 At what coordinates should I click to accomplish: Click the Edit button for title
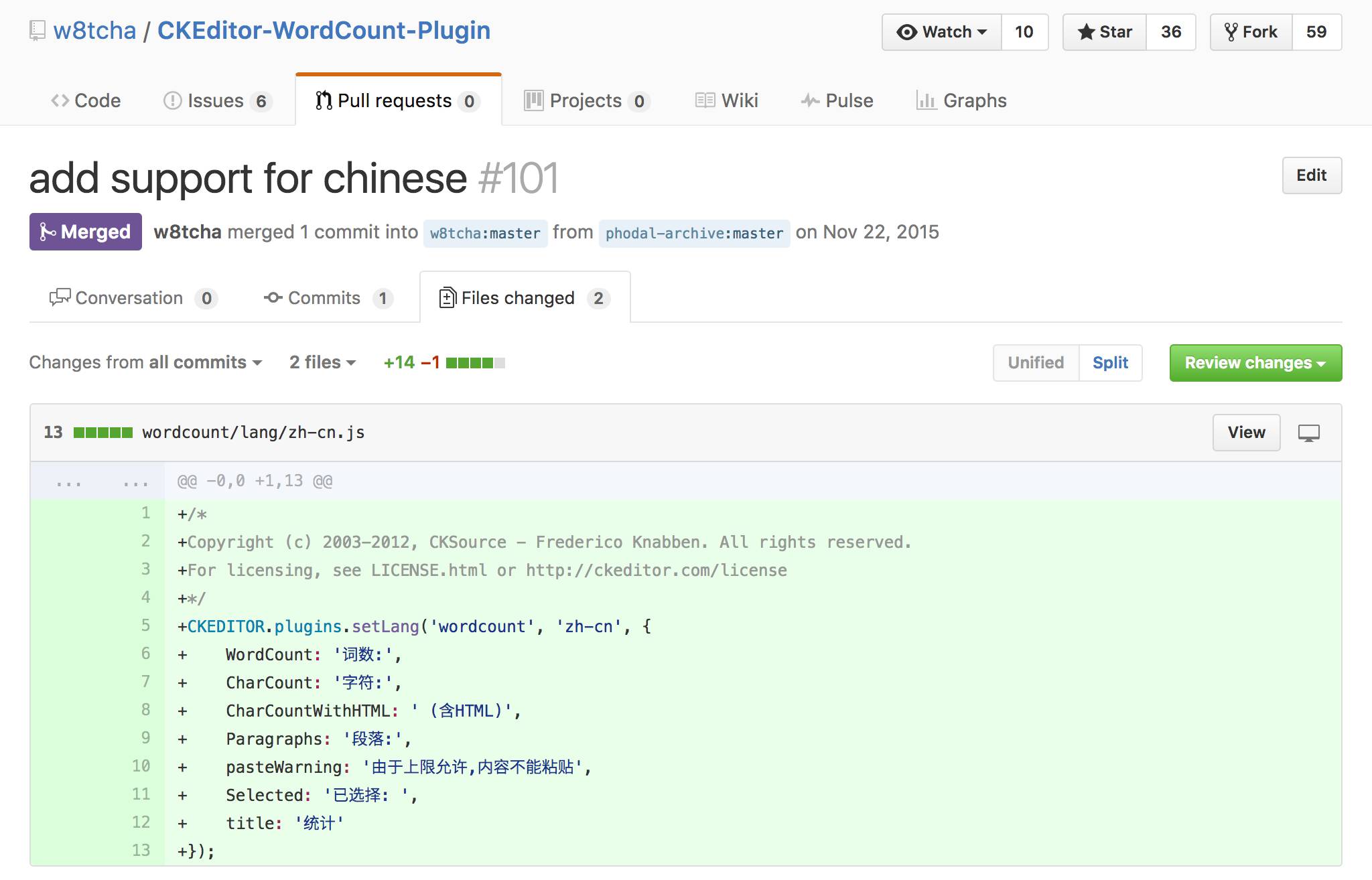[1311, 175]
